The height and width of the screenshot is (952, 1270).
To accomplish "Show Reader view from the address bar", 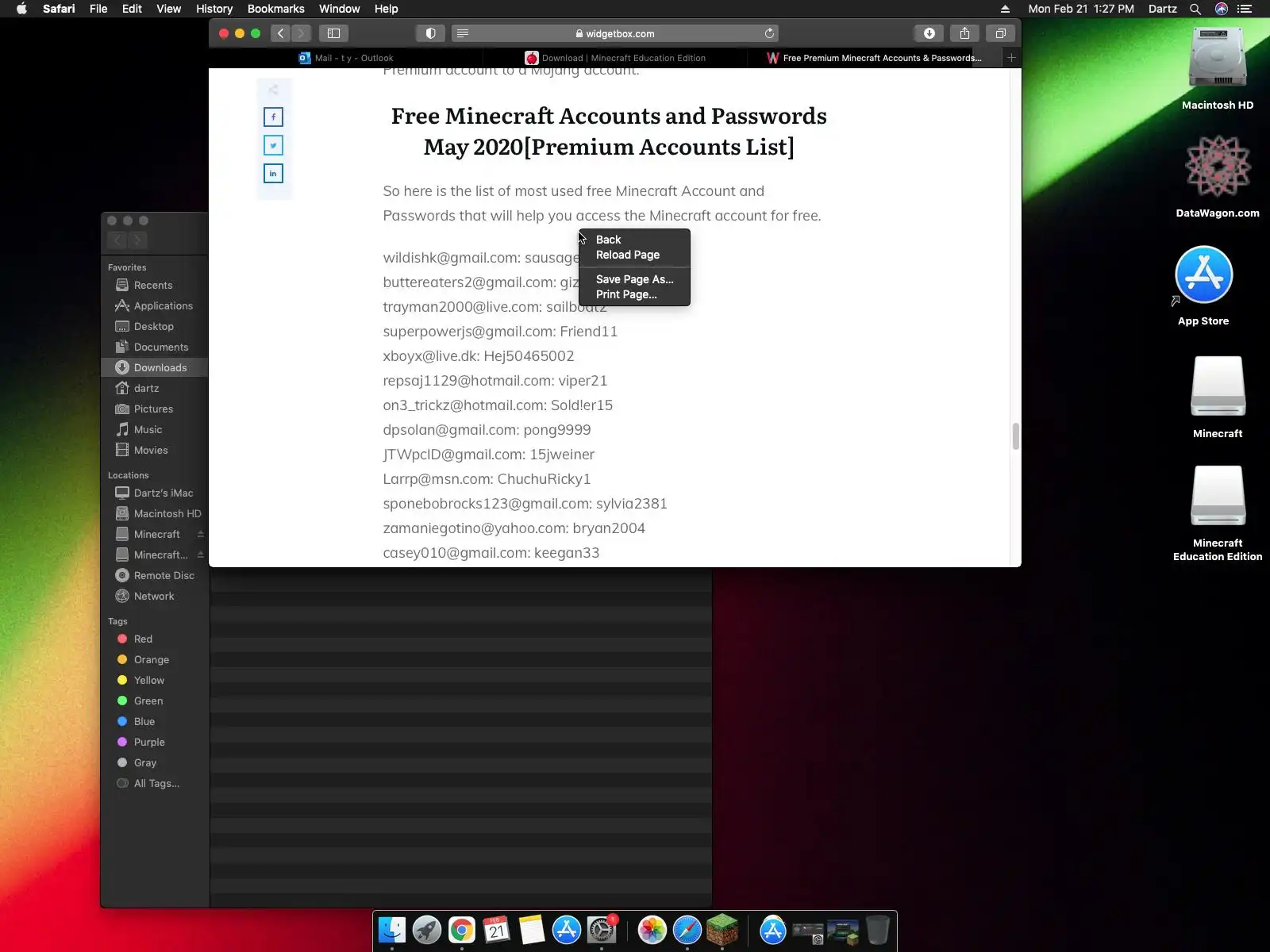I will pos(463,33).
